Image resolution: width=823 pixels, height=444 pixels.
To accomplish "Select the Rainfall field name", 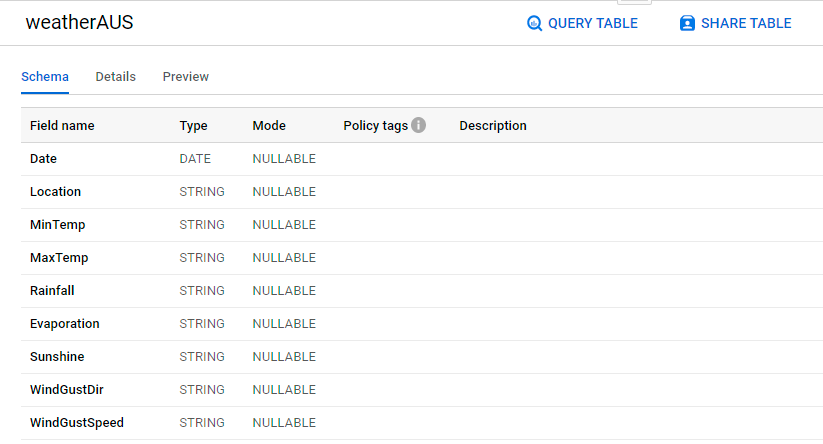I will (52, 291).
